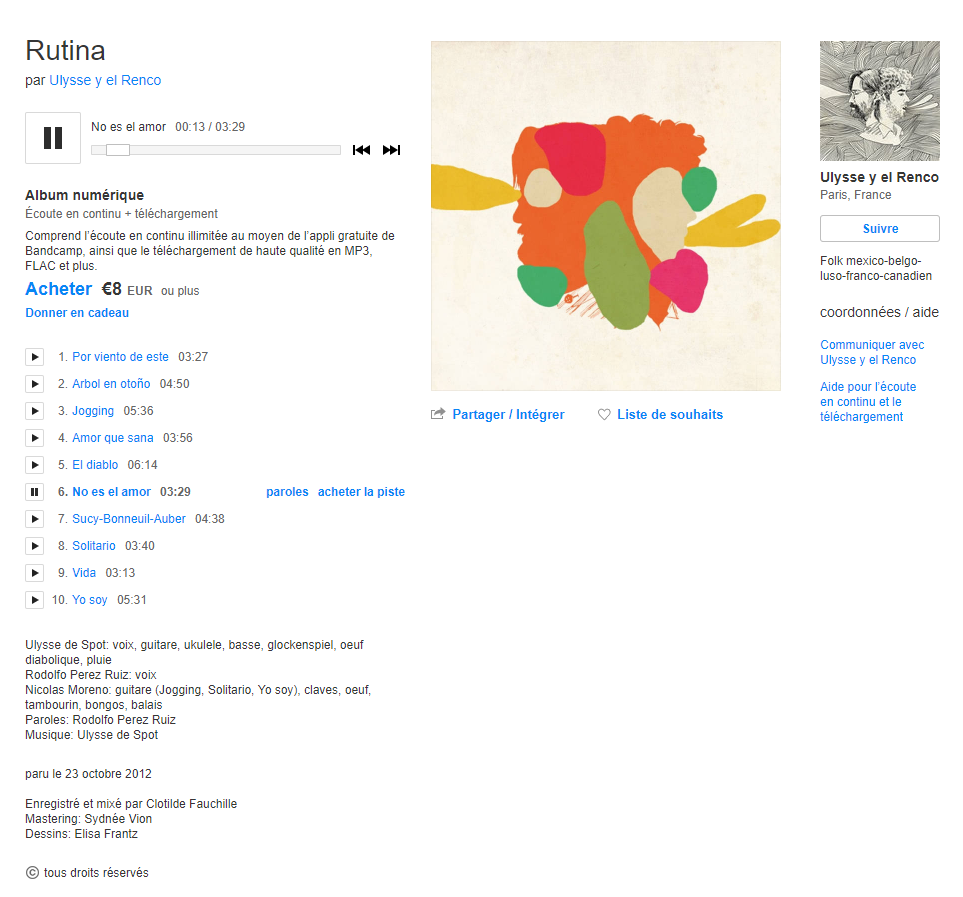Play track 10 Yo soy
Viewport: 963px width, 897px height.
tap(34, 600)
